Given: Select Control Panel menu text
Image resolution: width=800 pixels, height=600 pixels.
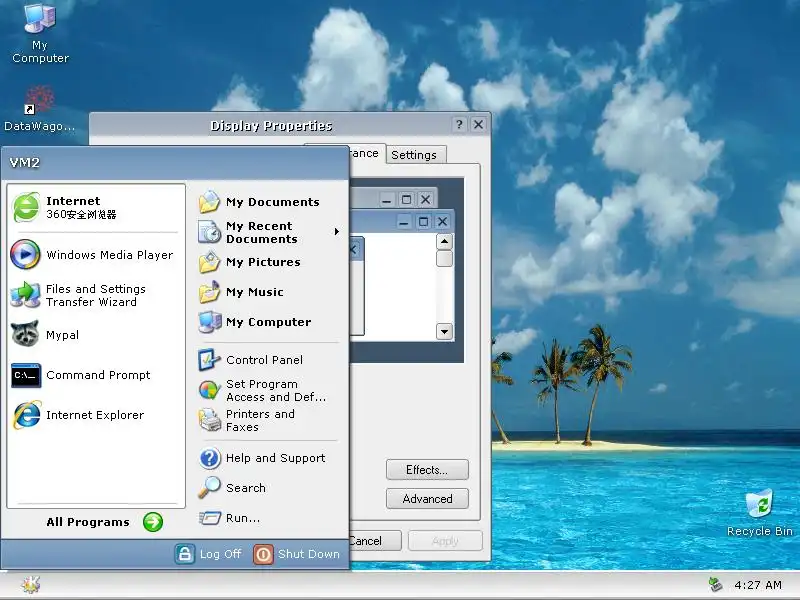Looking at the screenshot, I should tap(264, 360).
